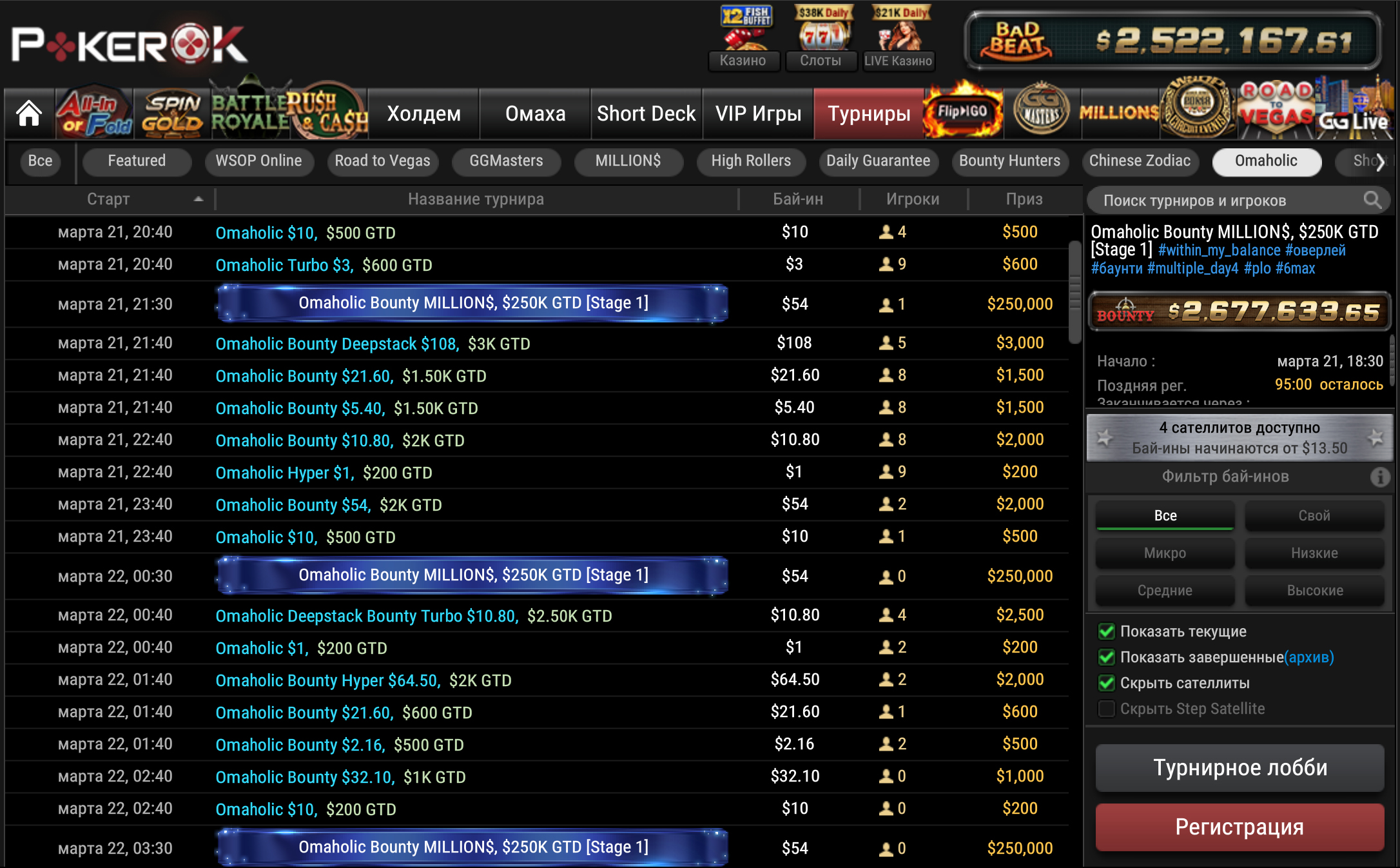The height and width of the screenshot is (868, 1400).
Task: Enable the Скрыть Step Satellite checkbox
Action: point(1107,709)
